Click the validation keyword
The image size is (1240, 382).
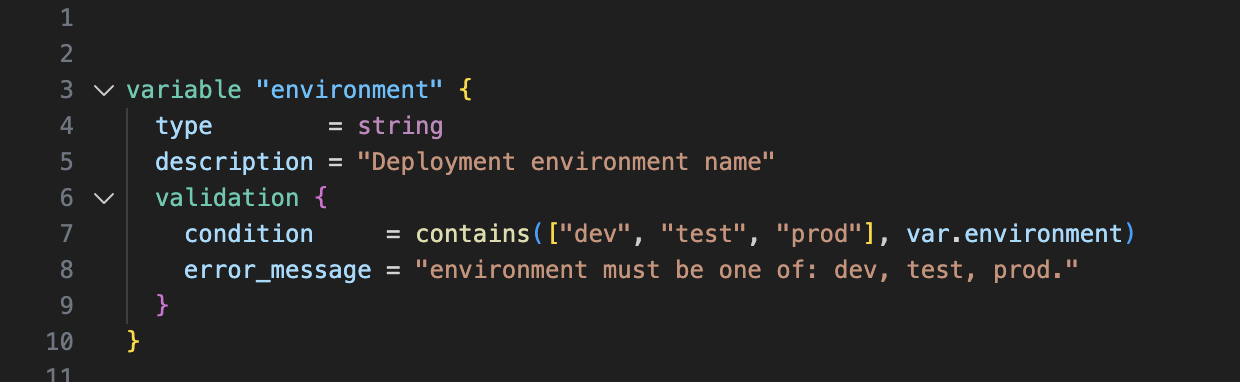coord(227,198)
